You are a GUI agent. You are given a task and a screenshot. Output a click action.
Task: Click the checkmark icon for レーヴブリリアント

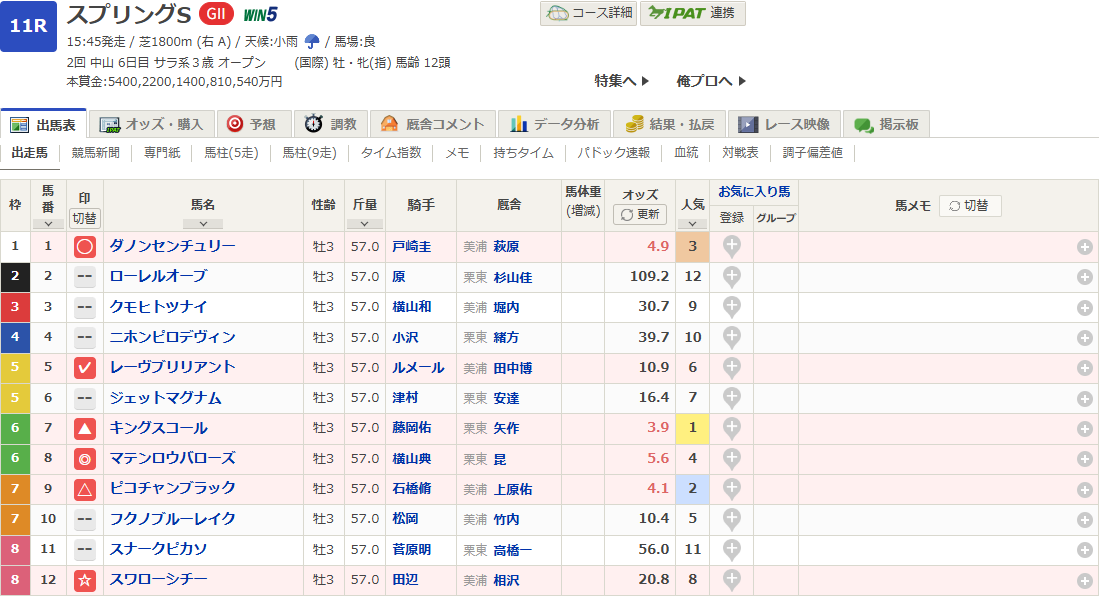click(x=85, y=368)
